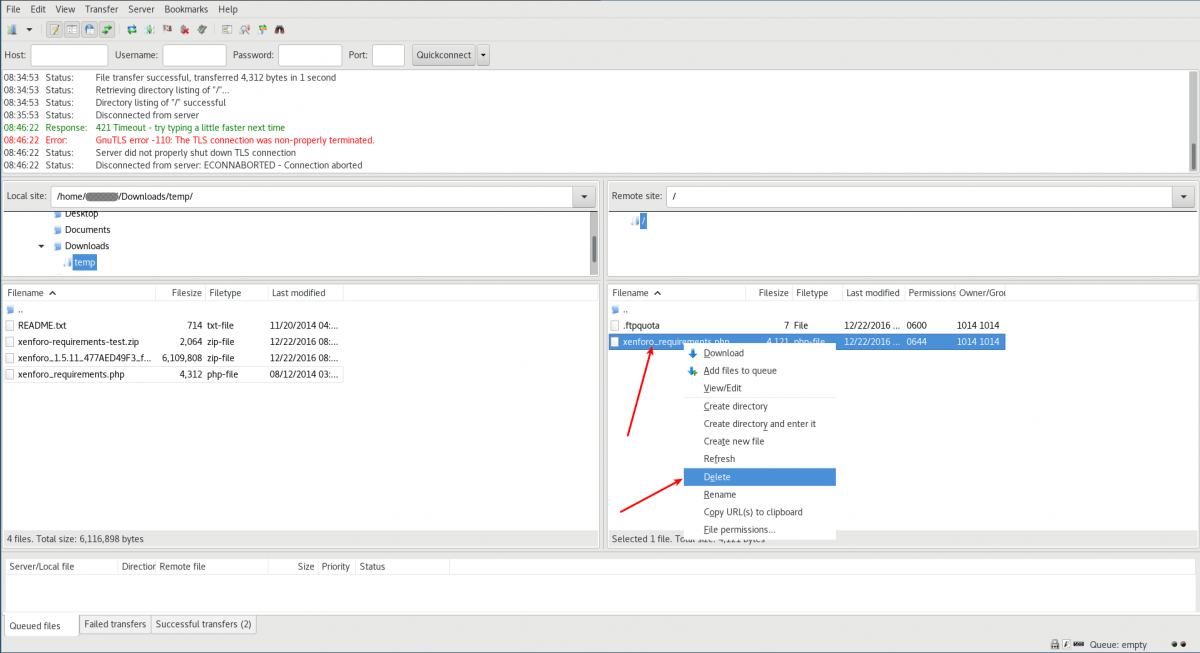Open the Transfer menu
This screenshot has width=1200, height=653.
pos(101,8)
